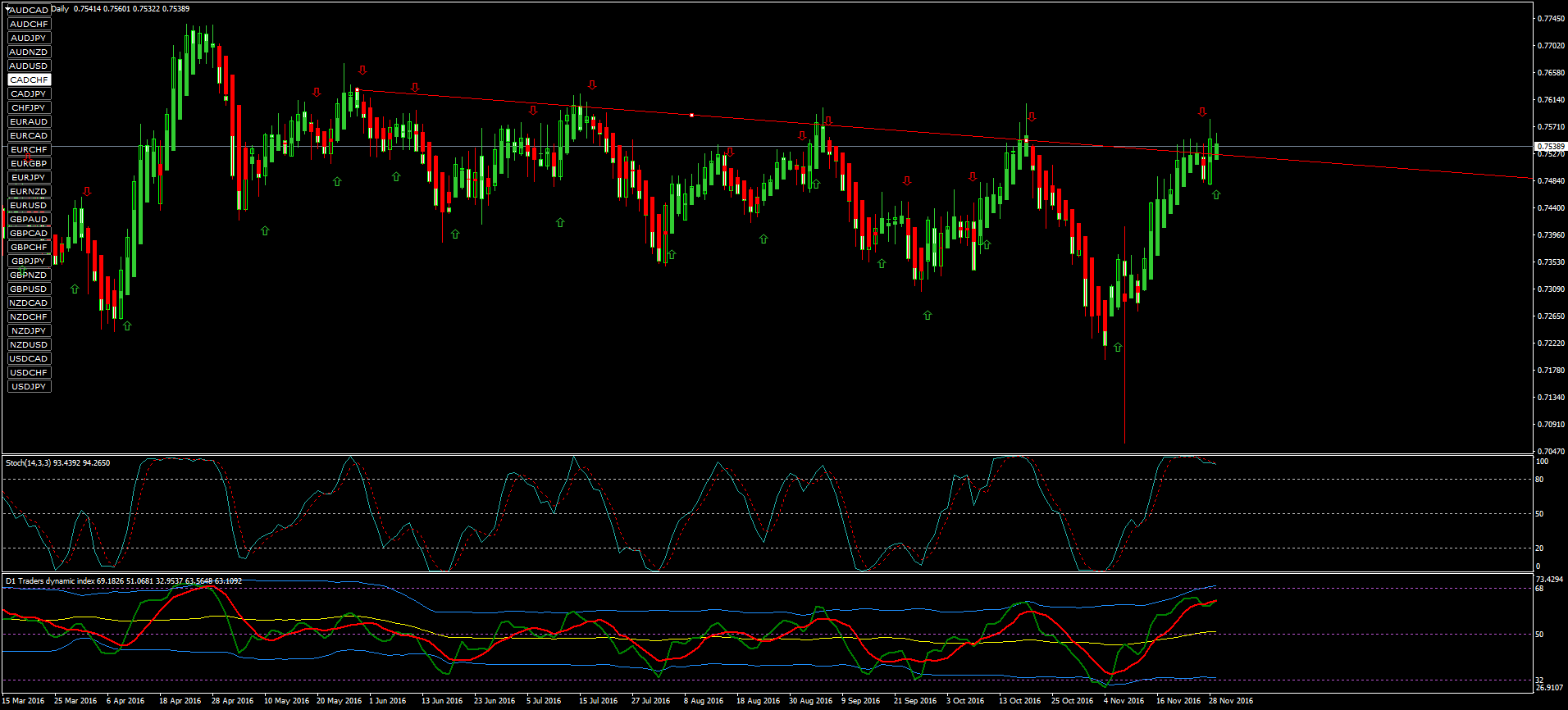Open the EURCHF pair chart
Screen dimensions: 1568x710
(29, 150)
